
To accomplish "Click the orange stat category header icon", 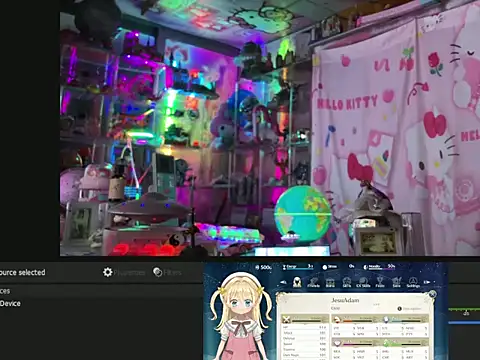I will point(337,319).
